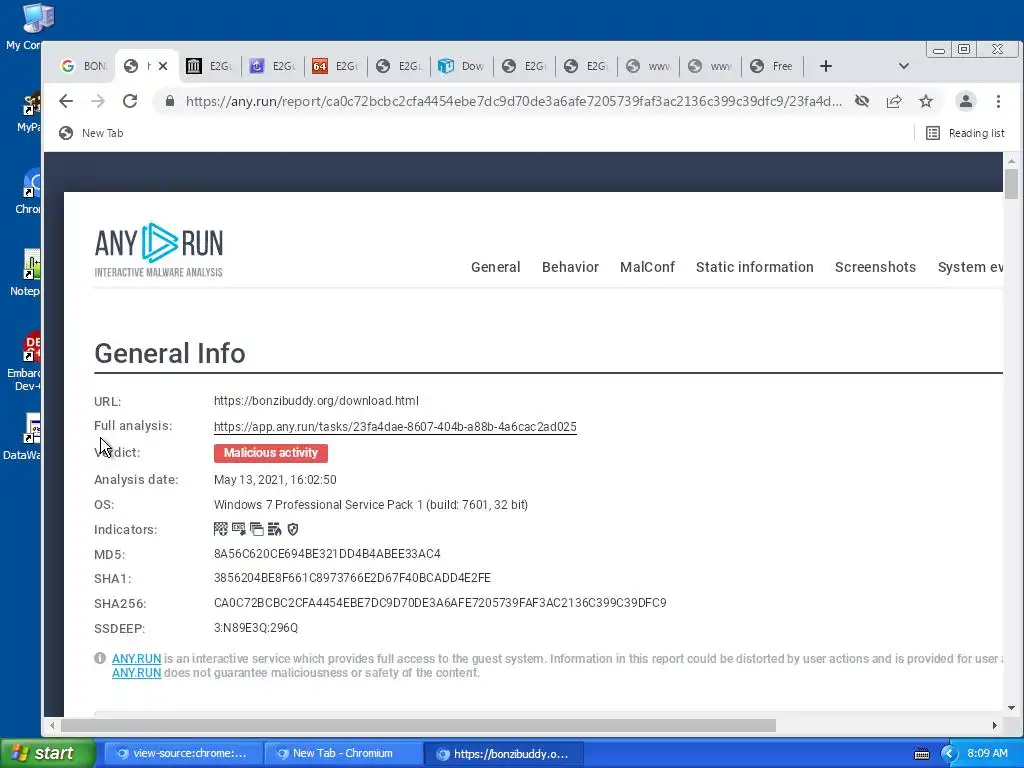Switch to the Dow tab
This screenshot has height=768, width=1024.
[461, 66]
